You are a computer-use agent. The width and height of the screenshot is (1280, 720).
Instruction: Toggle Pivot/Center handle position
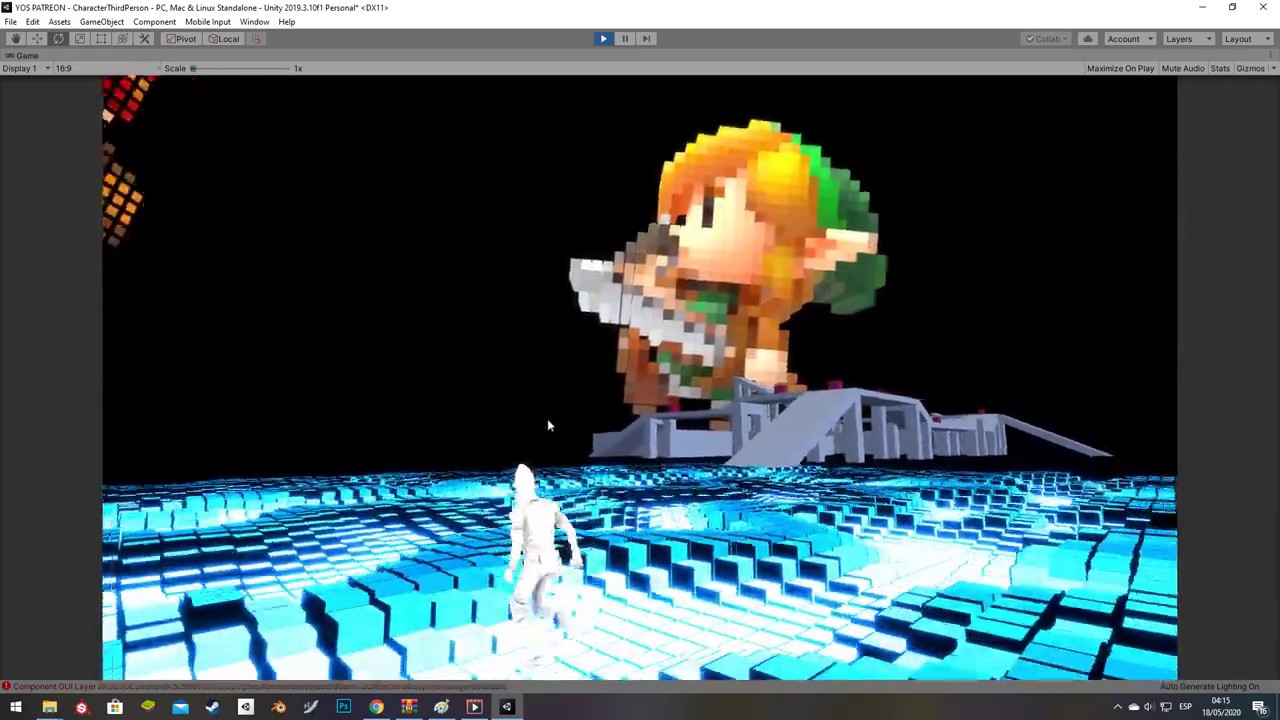coord(182,39)
